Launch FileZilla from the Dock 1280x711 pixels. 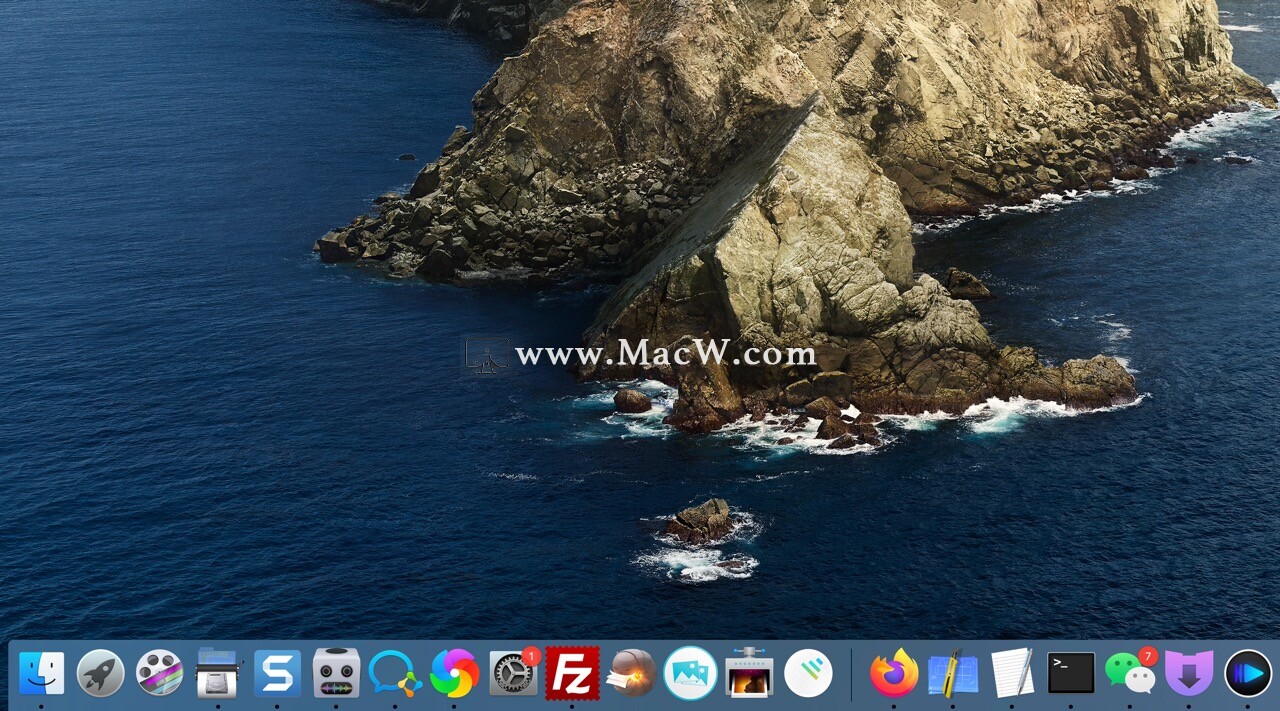(x=572, y=673)
